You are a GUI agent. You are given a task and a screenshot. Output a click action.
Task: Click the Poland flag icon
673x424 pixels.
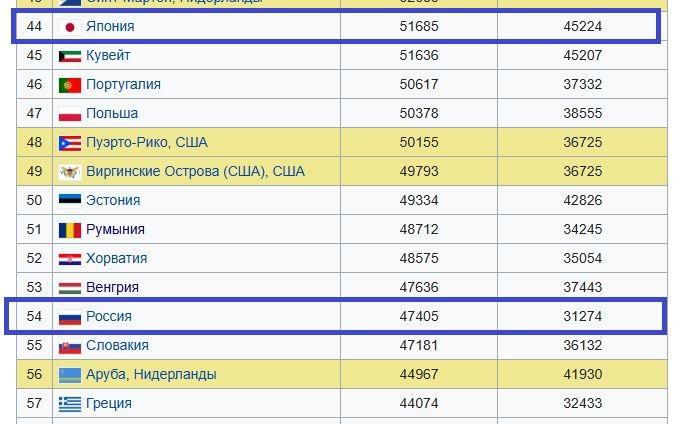pos(70,114)
